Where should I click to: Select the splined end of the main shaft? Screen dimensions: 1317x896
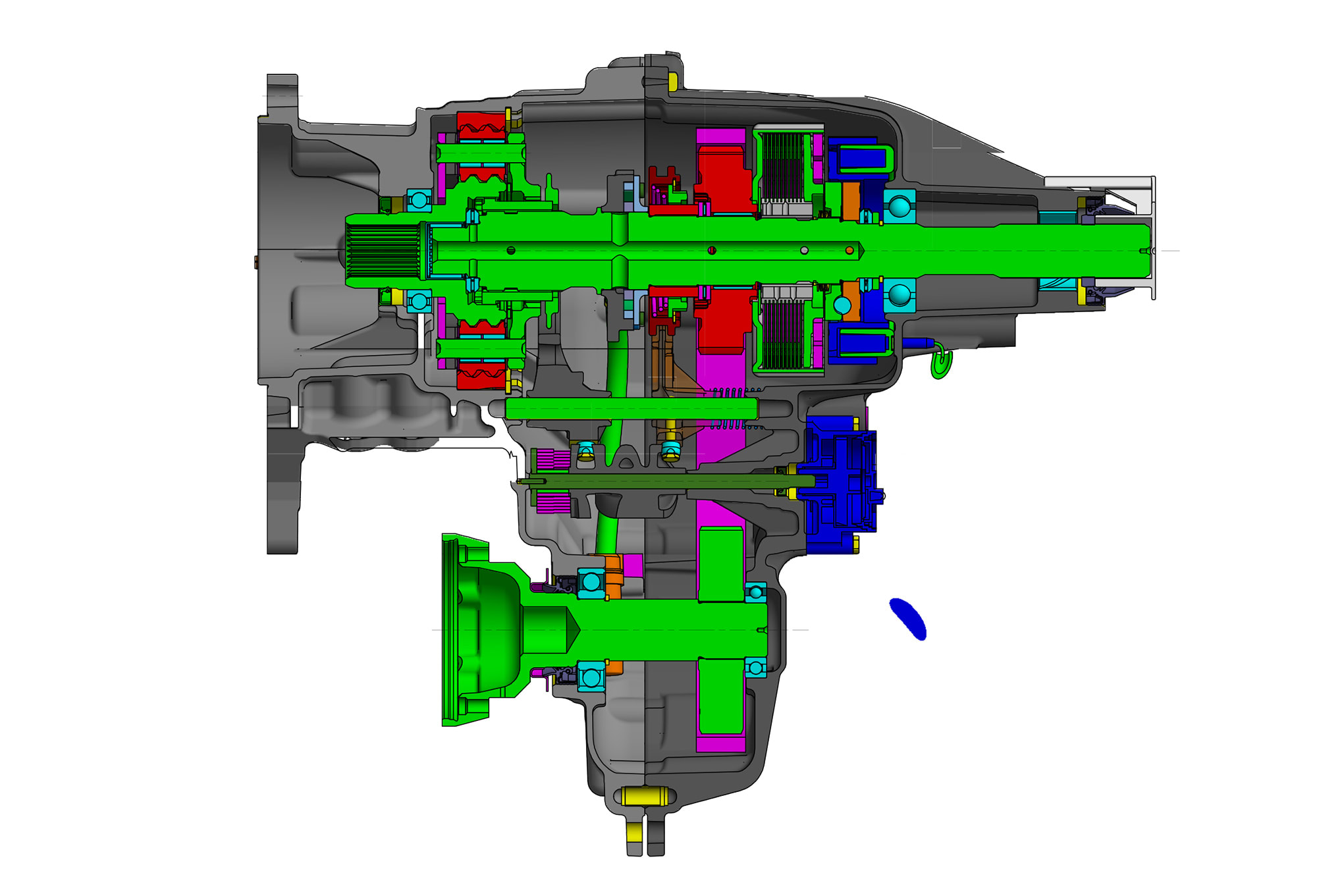click(383, 251)
